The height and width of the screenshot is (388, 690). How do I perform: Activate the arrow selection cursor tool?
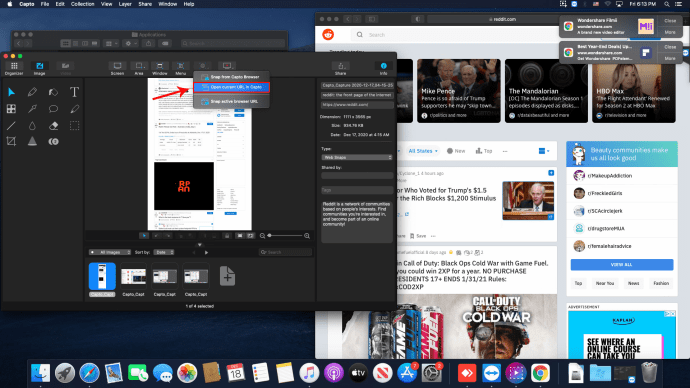[11, 92]
